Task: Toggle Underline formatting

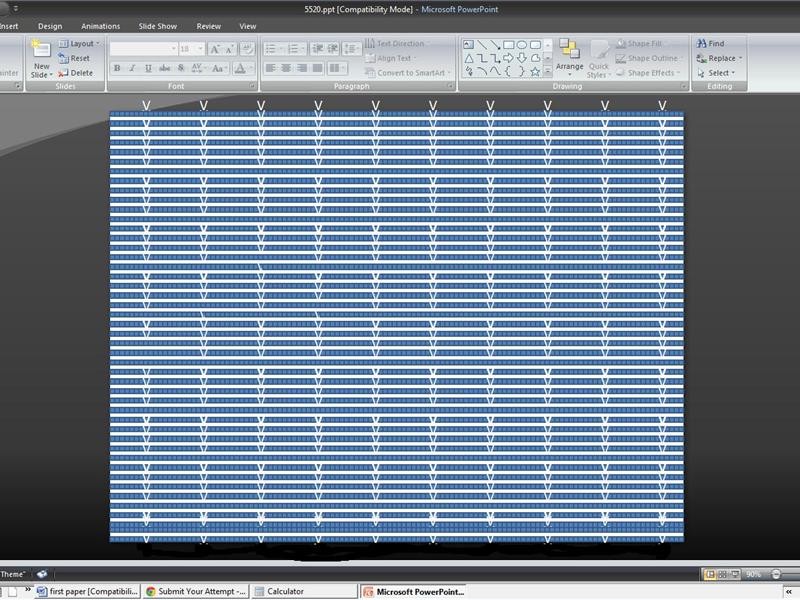Action: click(147, 67)
